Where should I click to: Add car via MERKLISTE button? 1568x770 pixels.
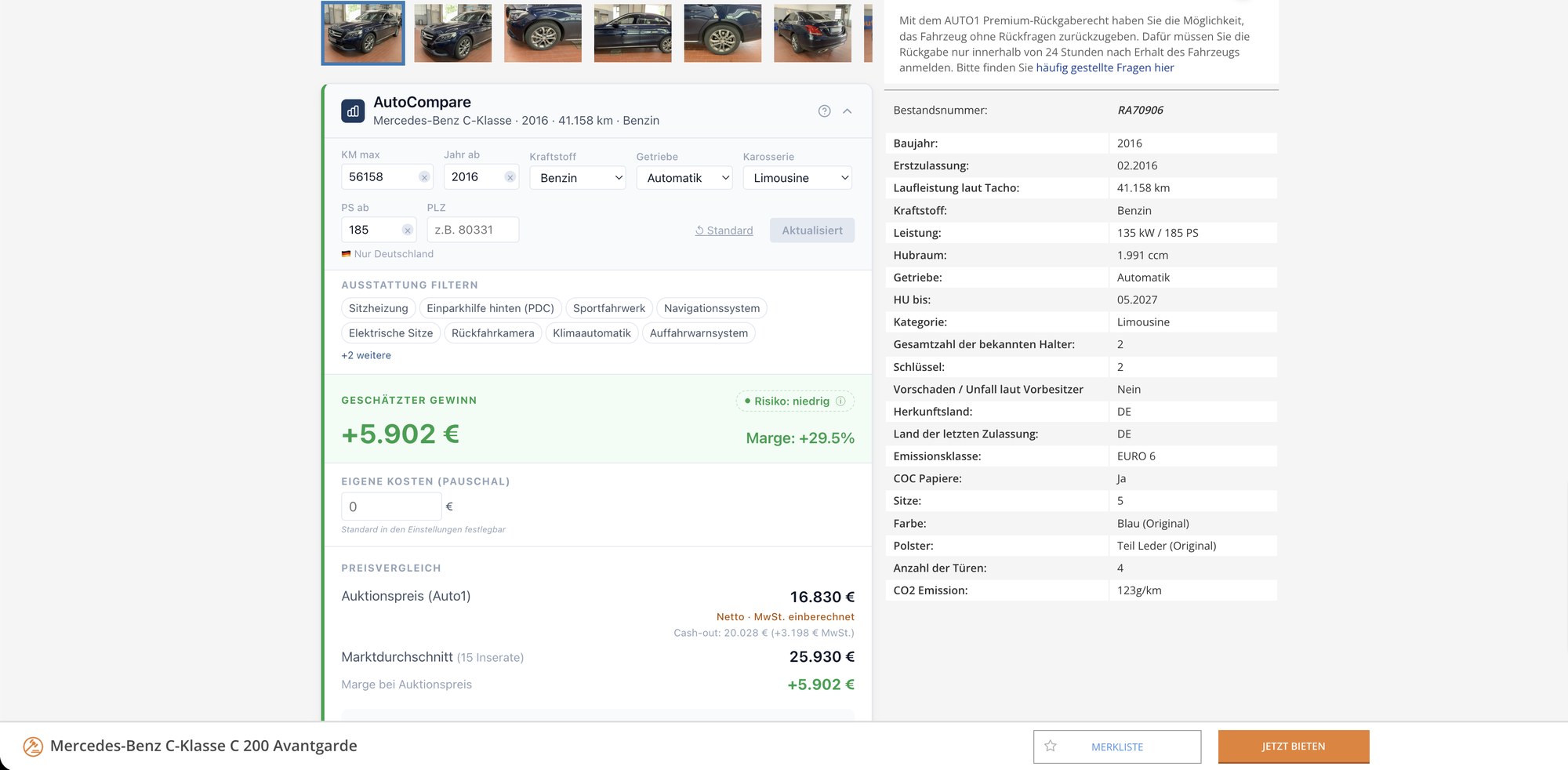coord(1117,746)
